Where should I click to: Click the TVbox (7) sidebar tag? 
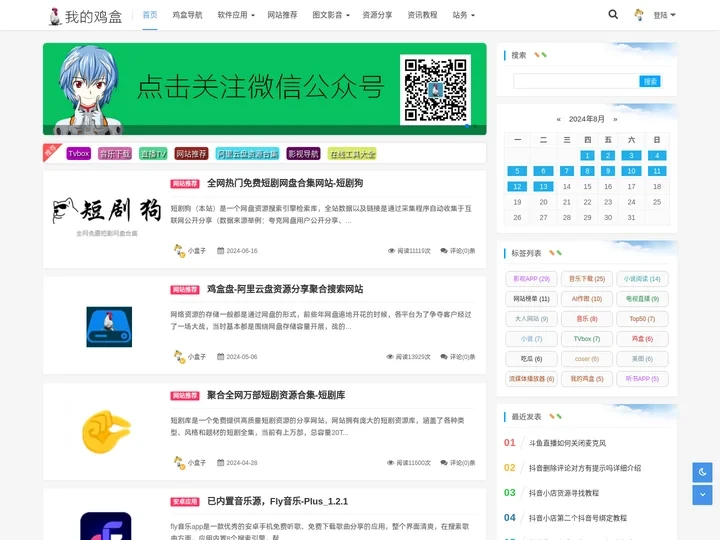pyautogui.click(x=587, y=339)
